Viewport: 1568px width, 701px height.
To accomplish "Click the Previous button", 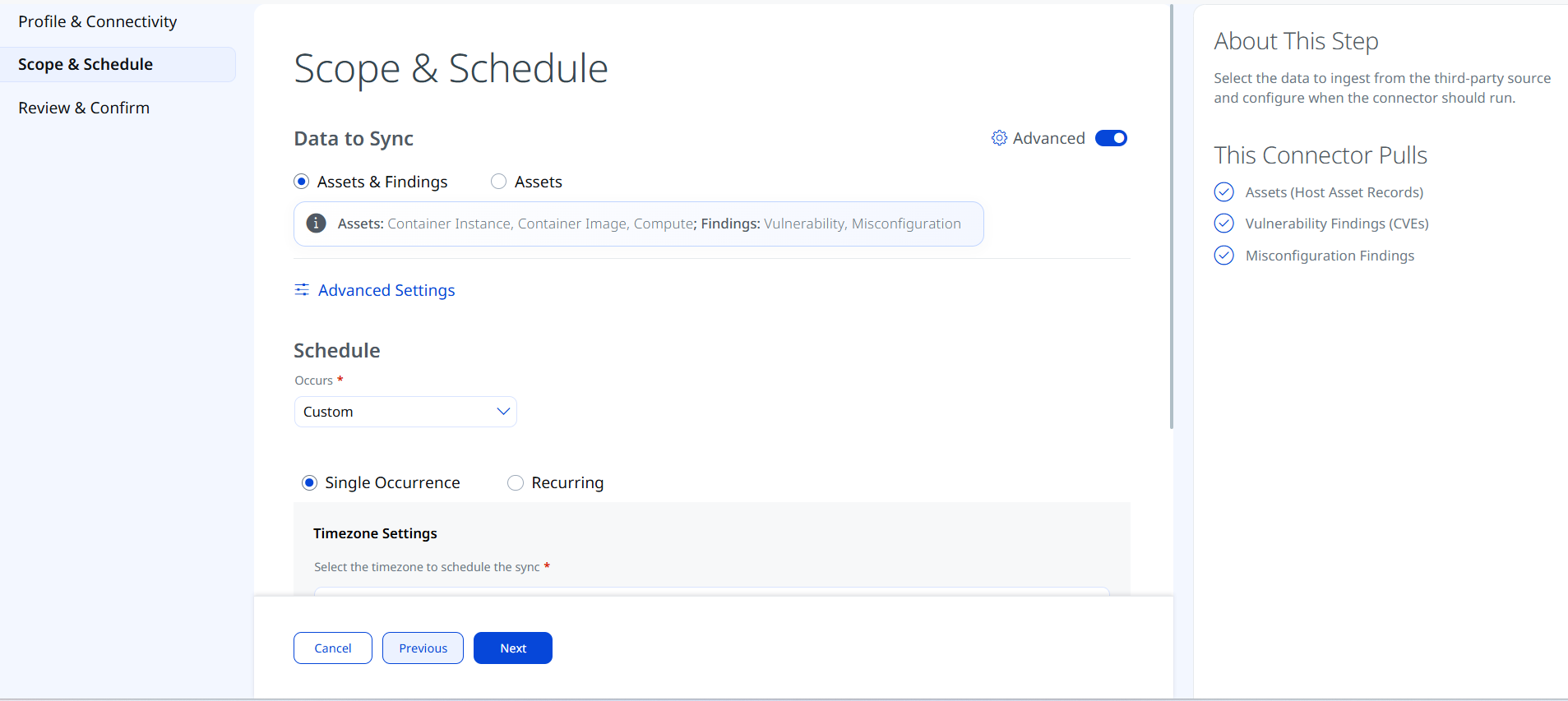I will 423,648.
